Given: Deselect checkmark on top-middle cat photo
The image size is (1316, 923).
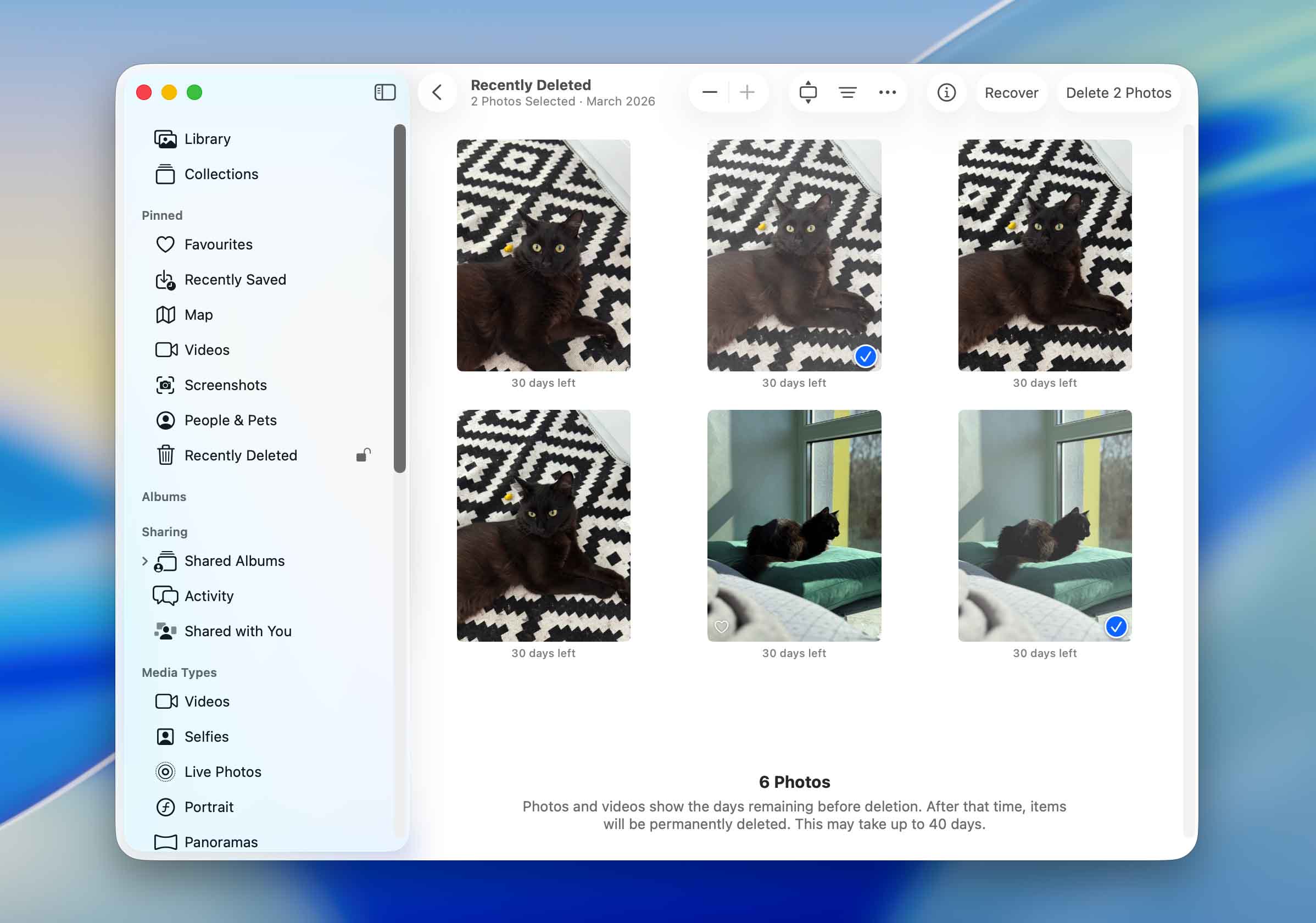Looking at the screenshot, I should 866,357.
